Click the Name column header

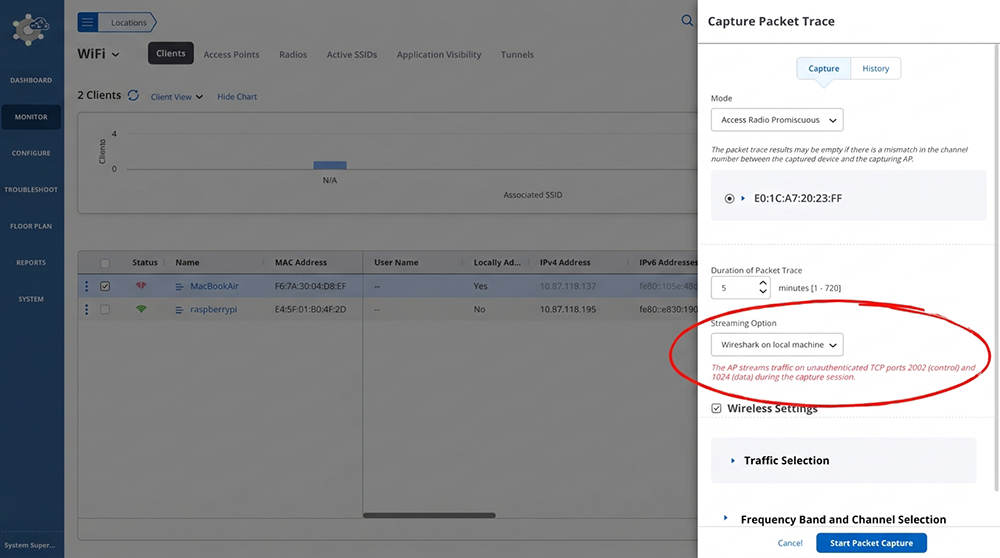[188, 263]
